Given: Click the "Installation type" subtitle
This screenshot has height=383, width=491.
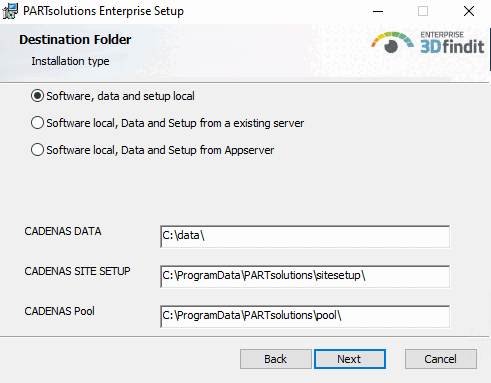Looking at the screenshot, I should pyautogui.click(x=70, y=61).
